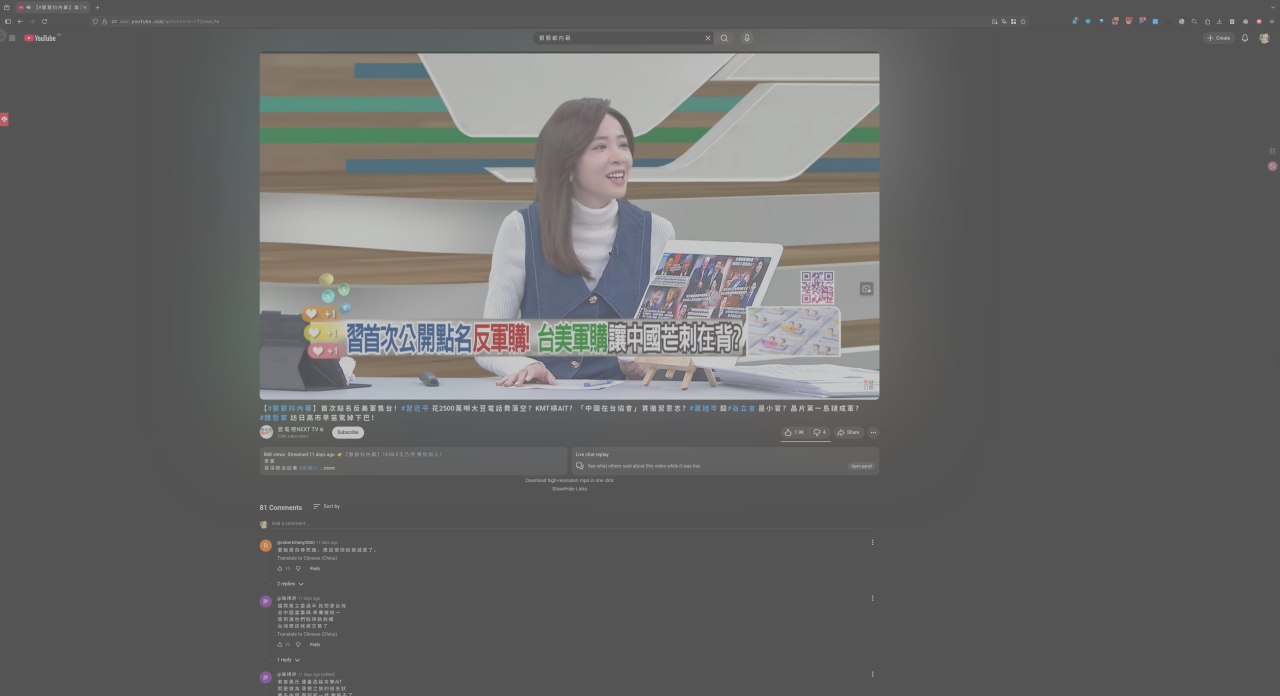Open the YouTube guide hamburger menu
This screenshot has height=696, width=1280.
coord(12,38)
